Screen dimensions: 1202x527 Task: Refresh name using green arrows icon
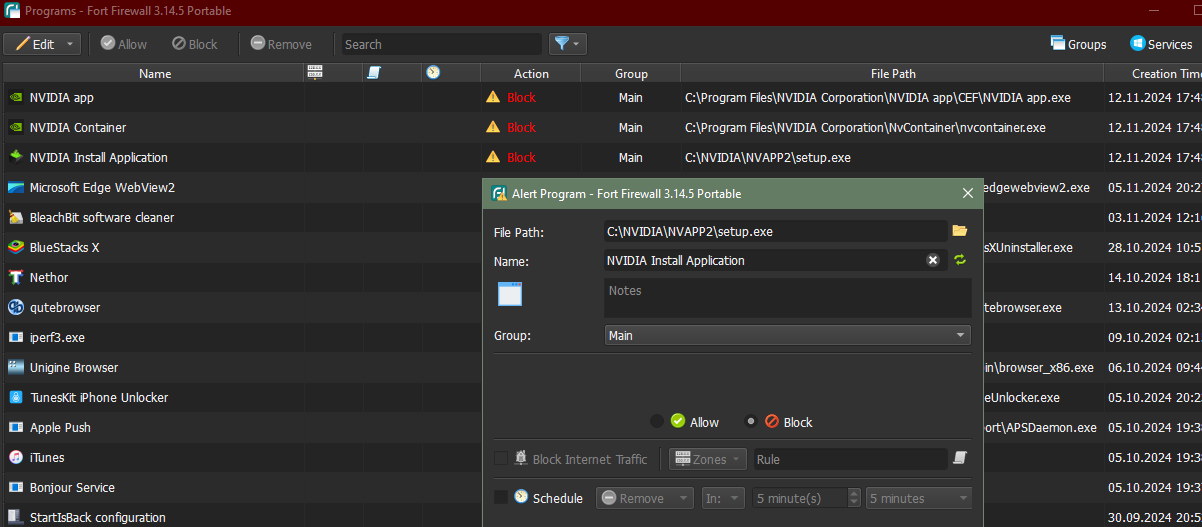click(x=960, y=260)
